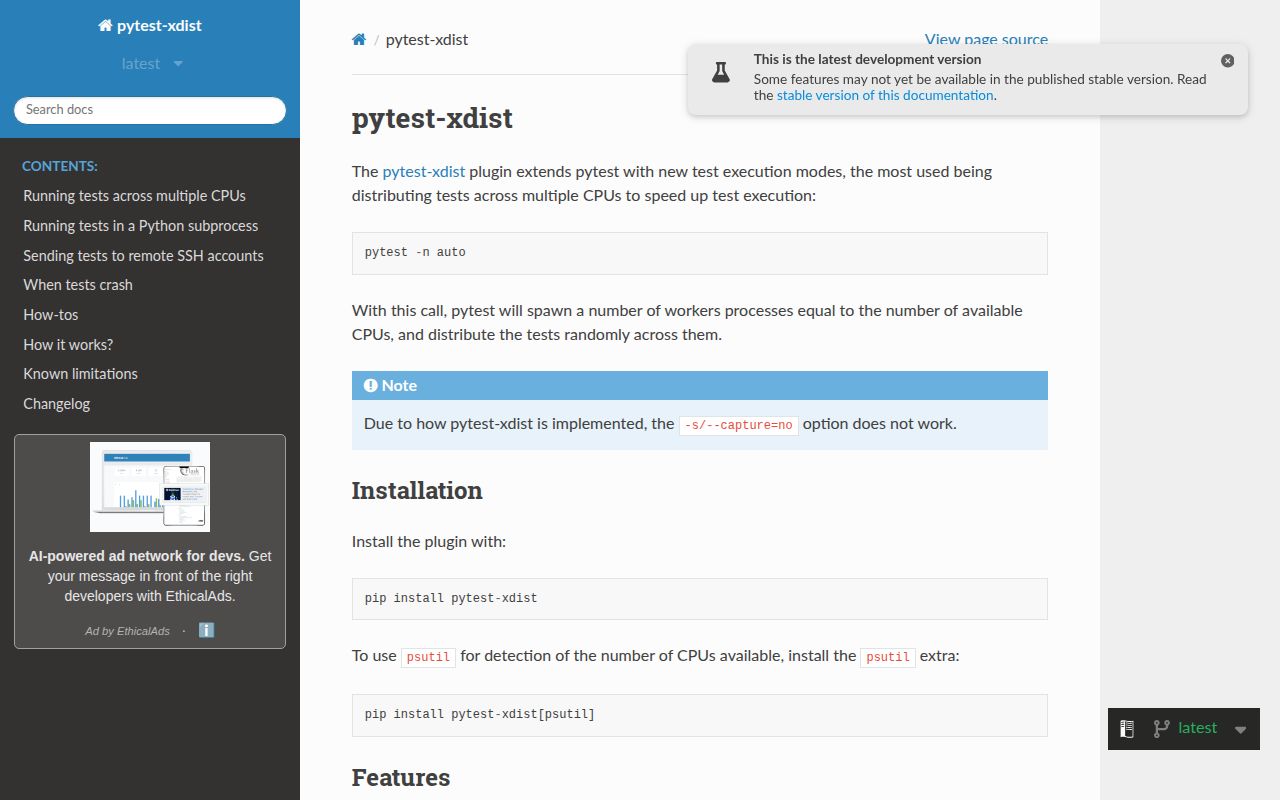Open the book icon in version flyout
Viewport: 1280px width, 800px height.
coord(1127,729)
